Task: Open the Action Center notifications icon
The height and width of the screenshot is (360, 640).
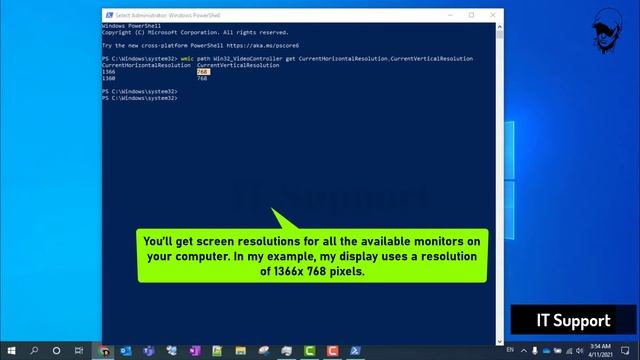Action: pos(625,351)
